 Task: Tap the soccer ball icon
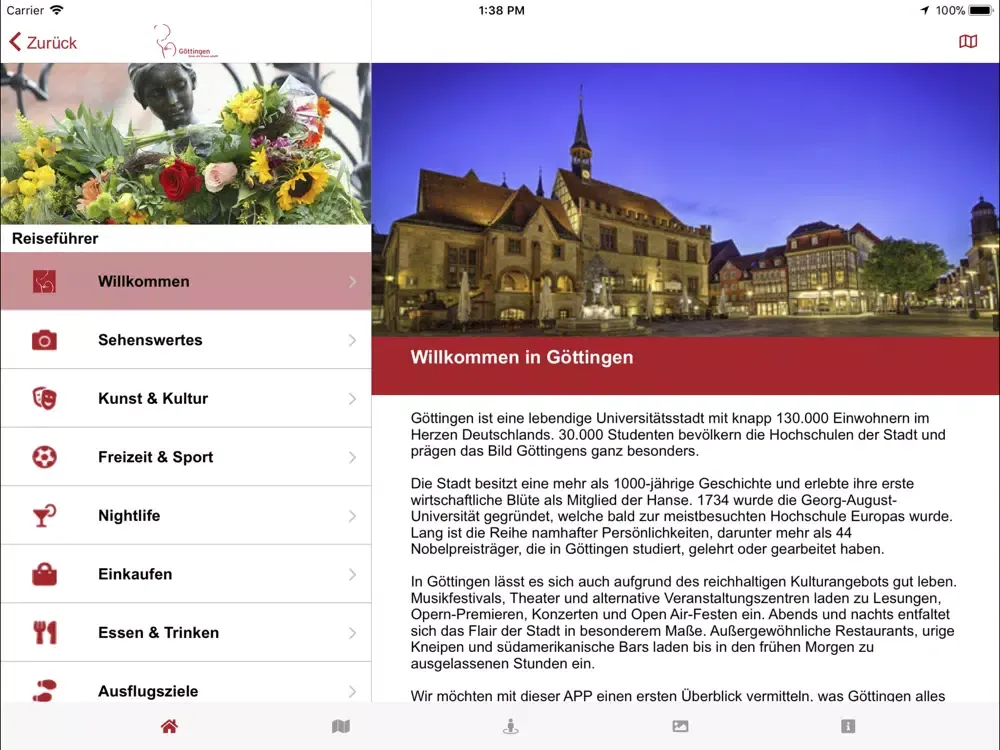pos(44,457)
